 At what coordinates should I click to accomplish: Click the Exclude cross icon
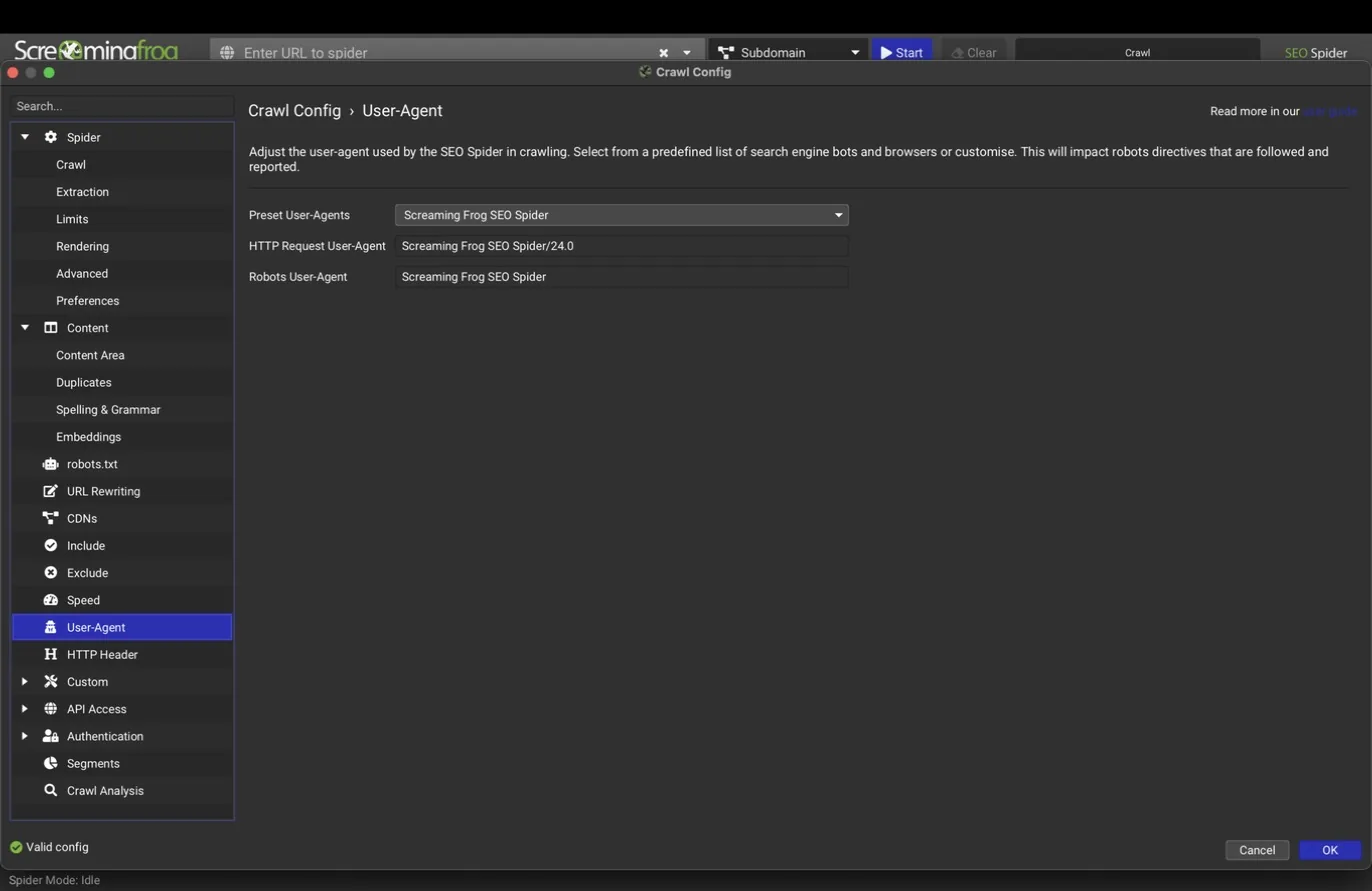50,573
